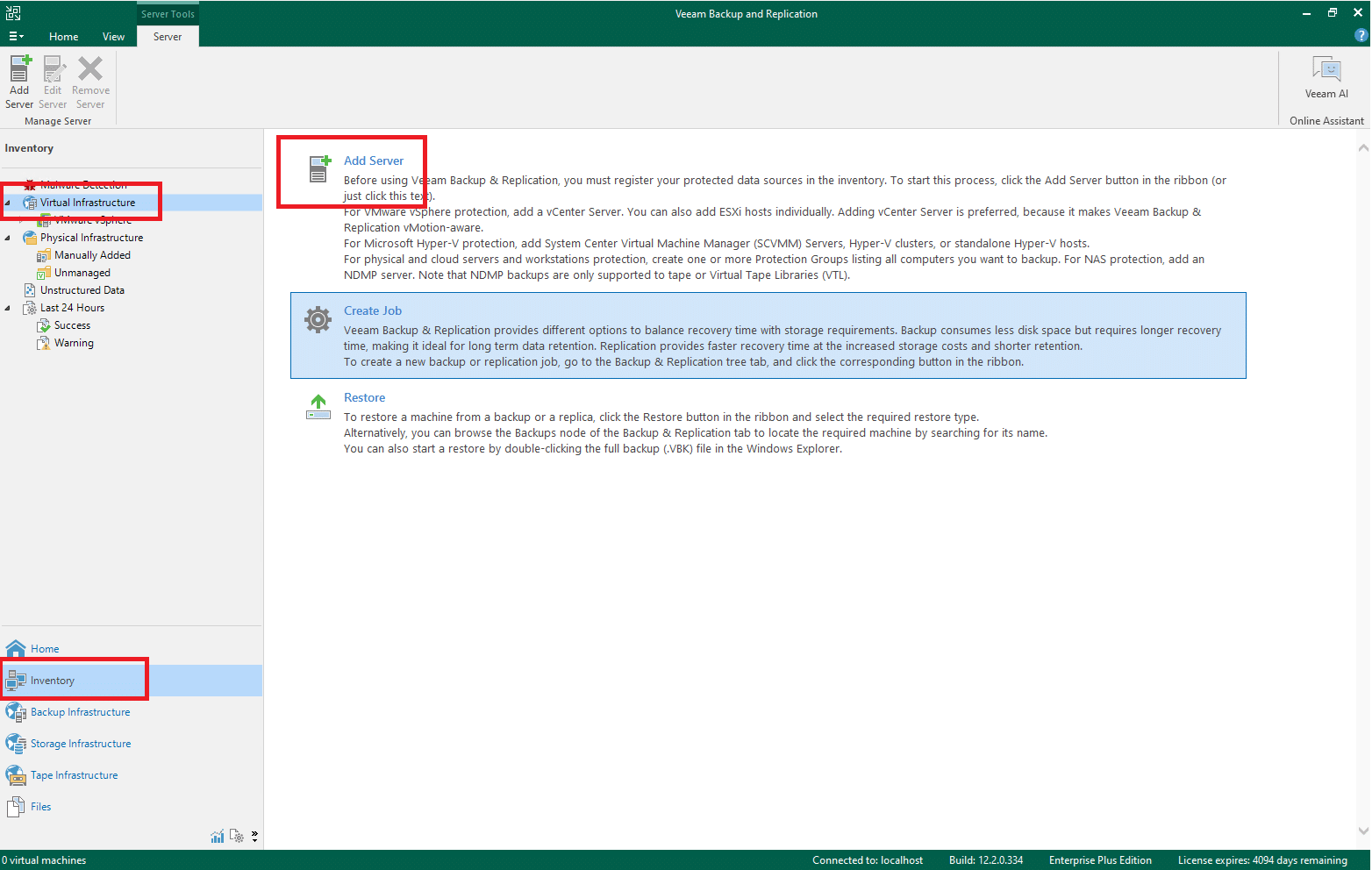The width and height of the screenshot is (1372, 870).
Task: Click the server icon beside Add Server heading
Action: 318,168
